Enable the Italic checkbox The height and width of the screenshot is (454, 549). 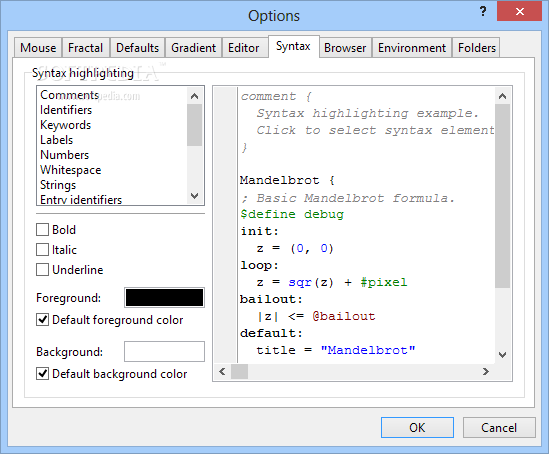pyautogui.click(x=42, y=250)
